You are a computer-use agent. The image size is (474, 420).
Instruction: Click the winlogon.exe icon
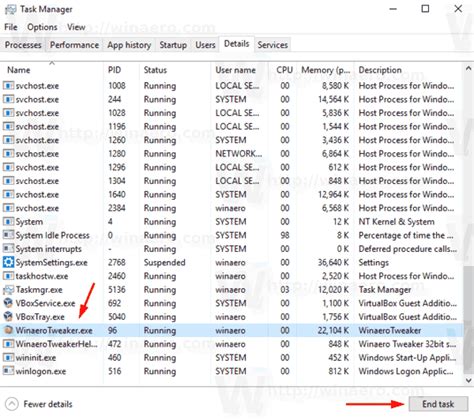click(8, 371)
